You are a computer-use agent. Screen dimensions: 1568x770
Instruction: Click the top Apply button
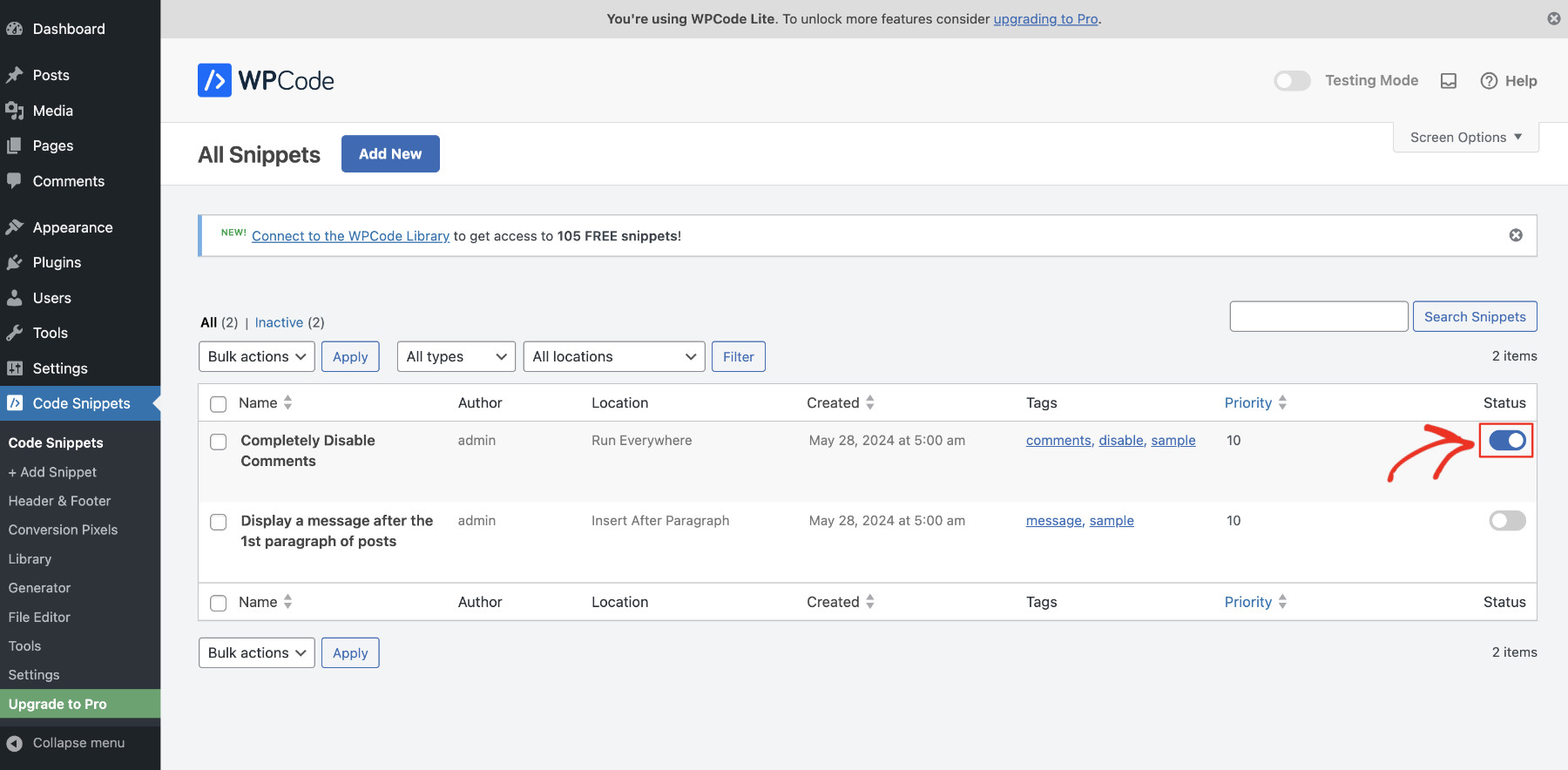tap(350, 356)
